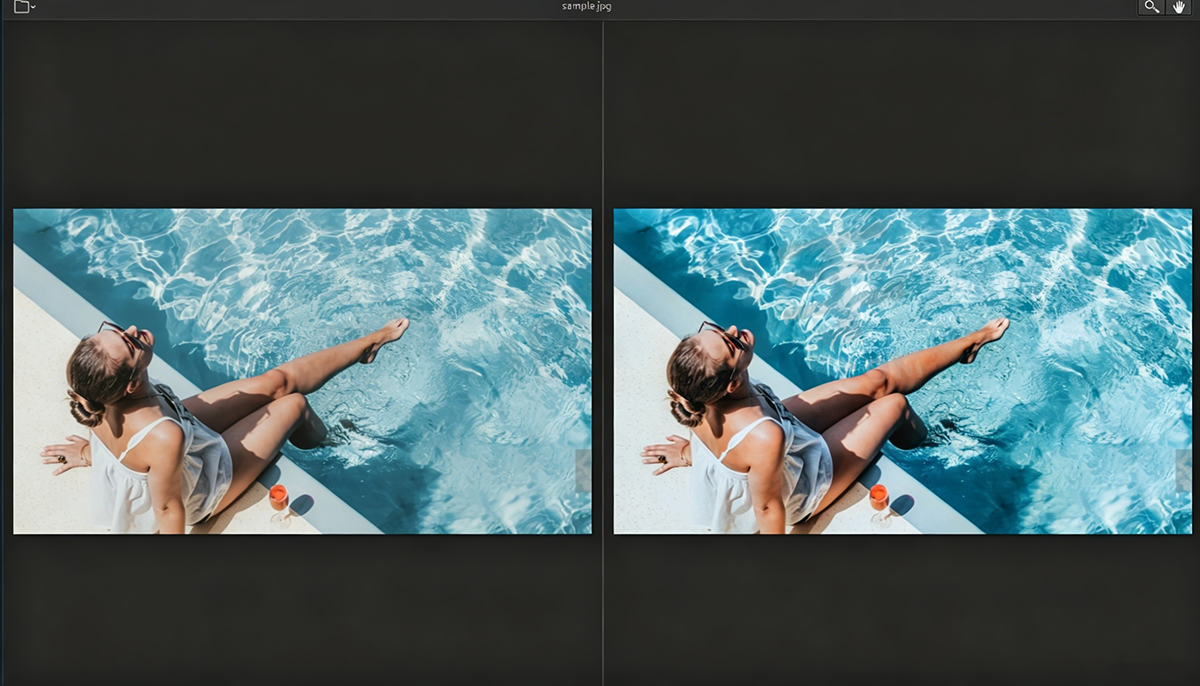Click the left comparison image of the pool

pyautogui.click(x=302, y=371)
